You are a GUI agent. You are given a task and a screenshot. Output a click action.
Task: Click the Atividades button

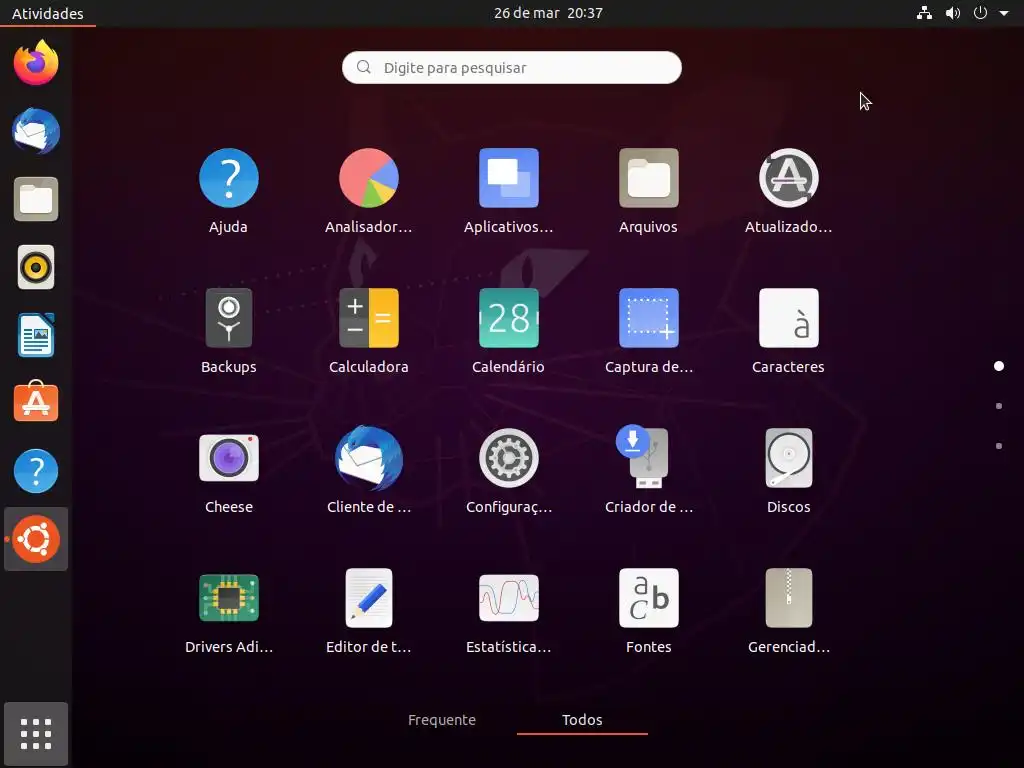(48, 13)
